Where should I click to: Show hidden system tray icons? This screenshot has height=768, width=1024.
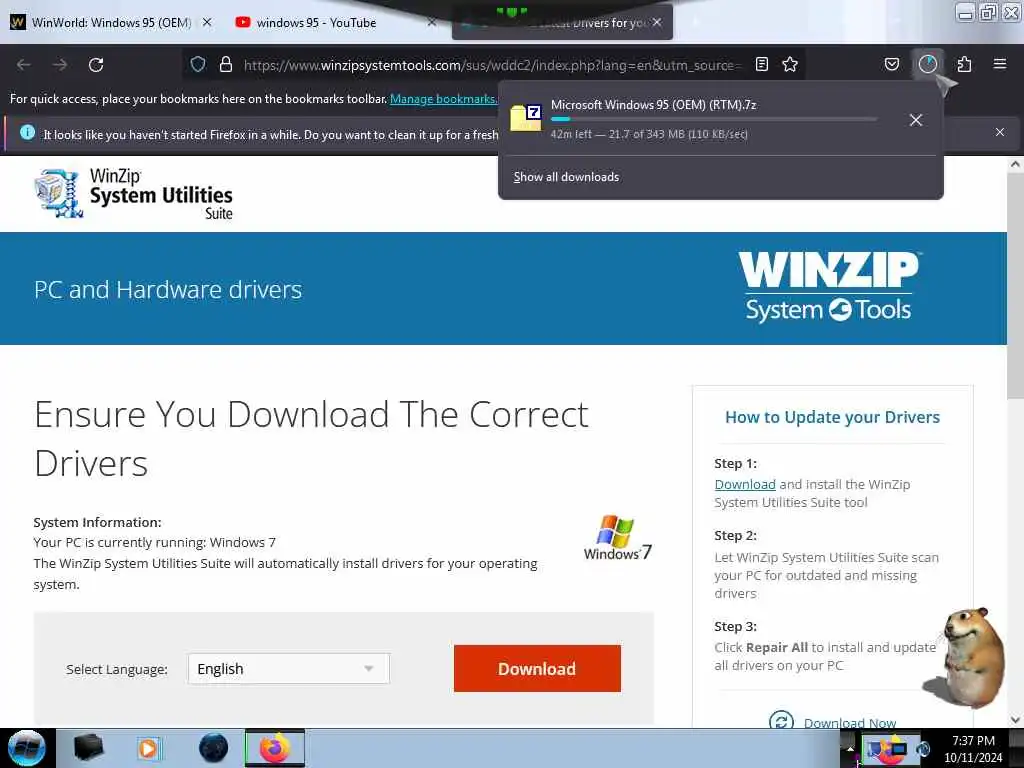click(850, 748)
